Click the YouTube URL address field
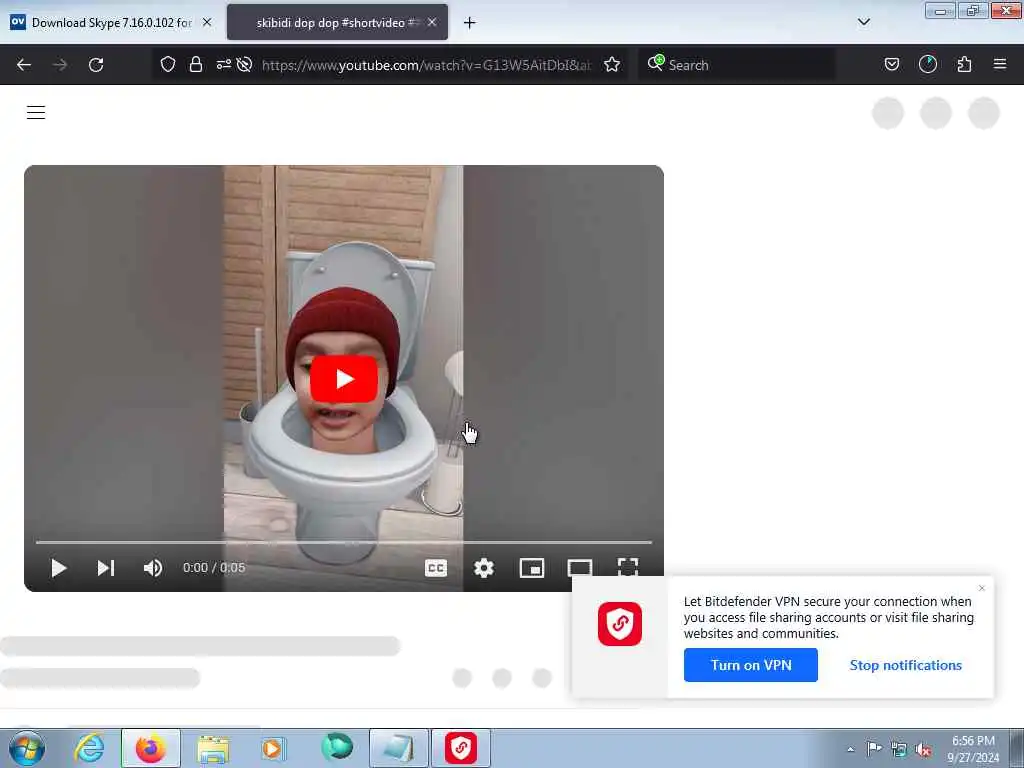This screenshot has height=768, width=1024. 426,65
